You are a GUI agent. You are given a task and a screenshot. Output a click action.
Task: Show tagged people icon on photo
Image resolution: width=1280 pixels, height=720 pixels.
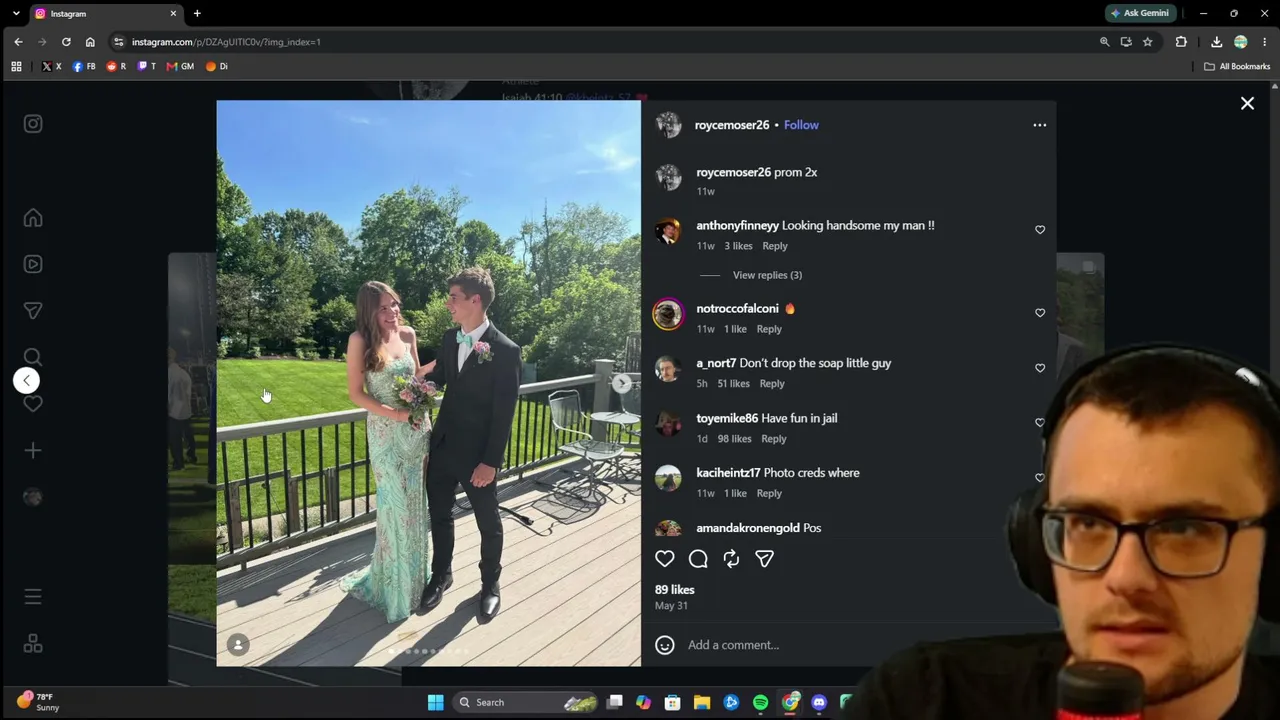pos(238,645)
